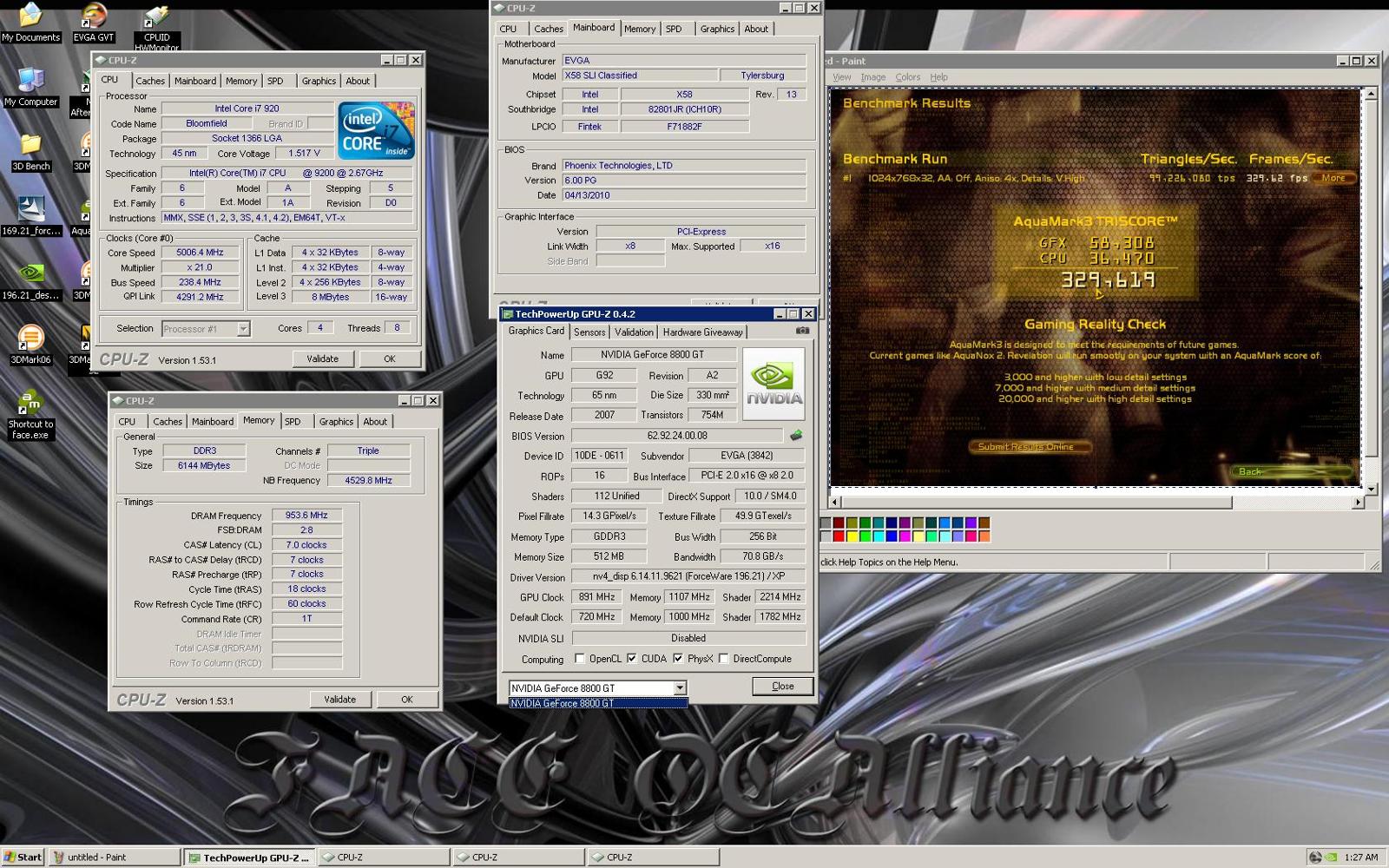Toggle the DirectCompute checkbox in GPU-Z
Screen dimensions: 1389x868
(x=723, y=659)
